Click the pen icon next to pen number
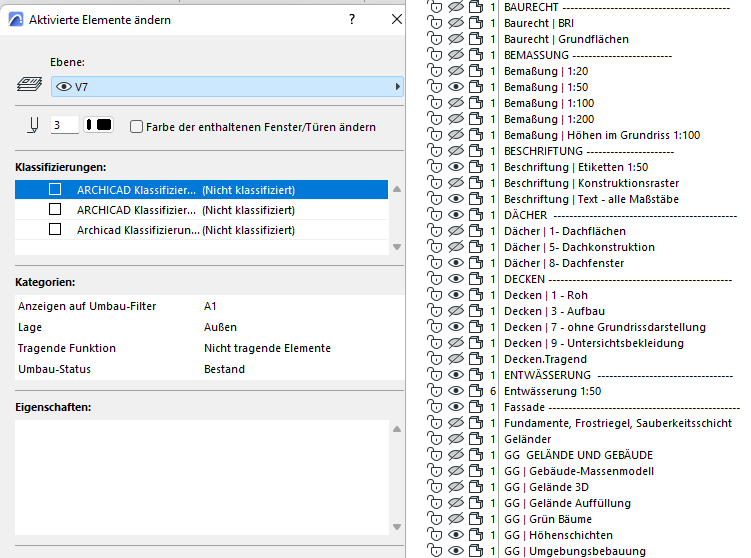Screen dimensions: 751x558 pyautogui.click(x=33, y=126)
